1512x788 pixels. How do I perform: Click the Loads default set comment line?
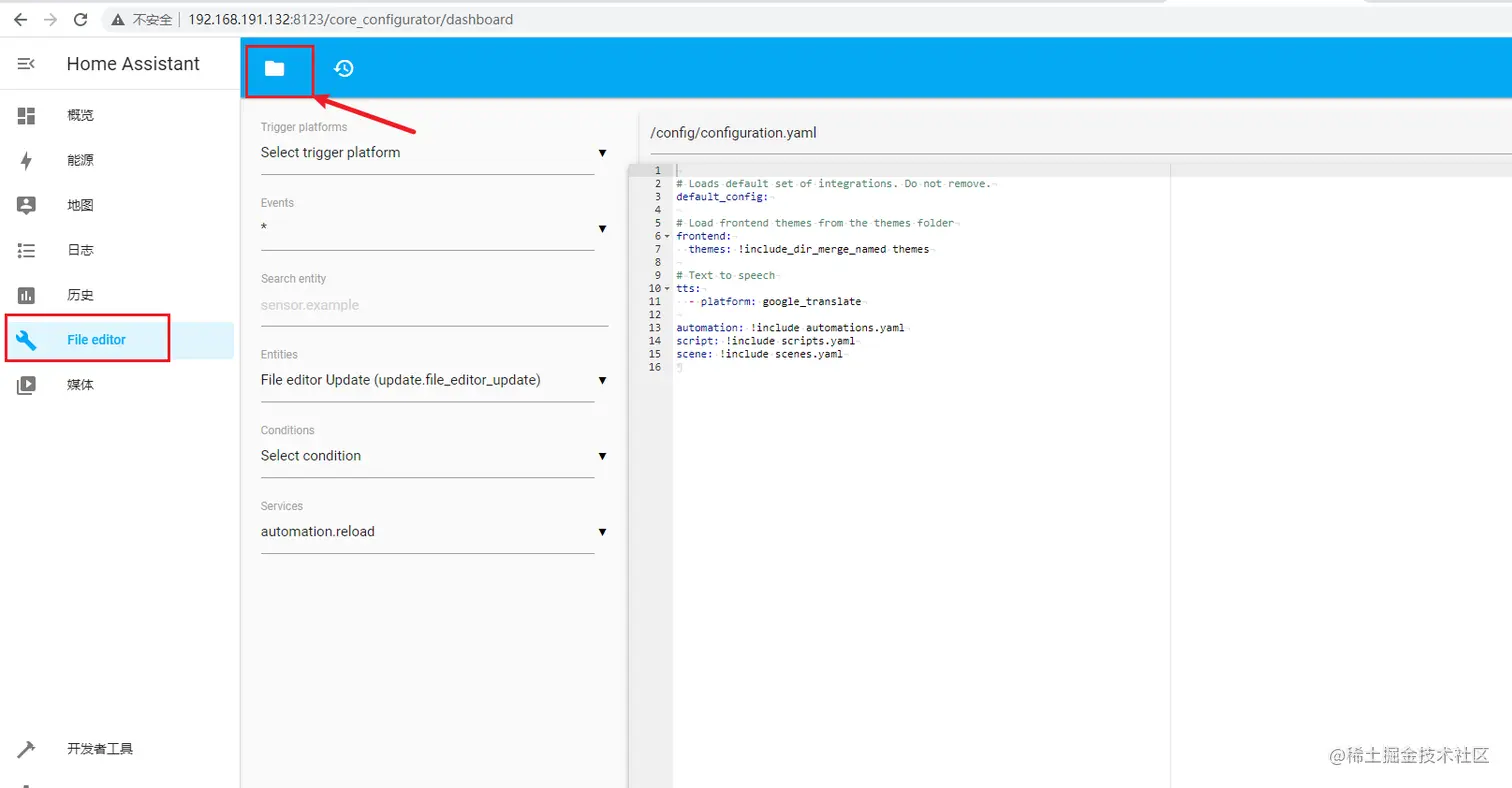point(833,184)
